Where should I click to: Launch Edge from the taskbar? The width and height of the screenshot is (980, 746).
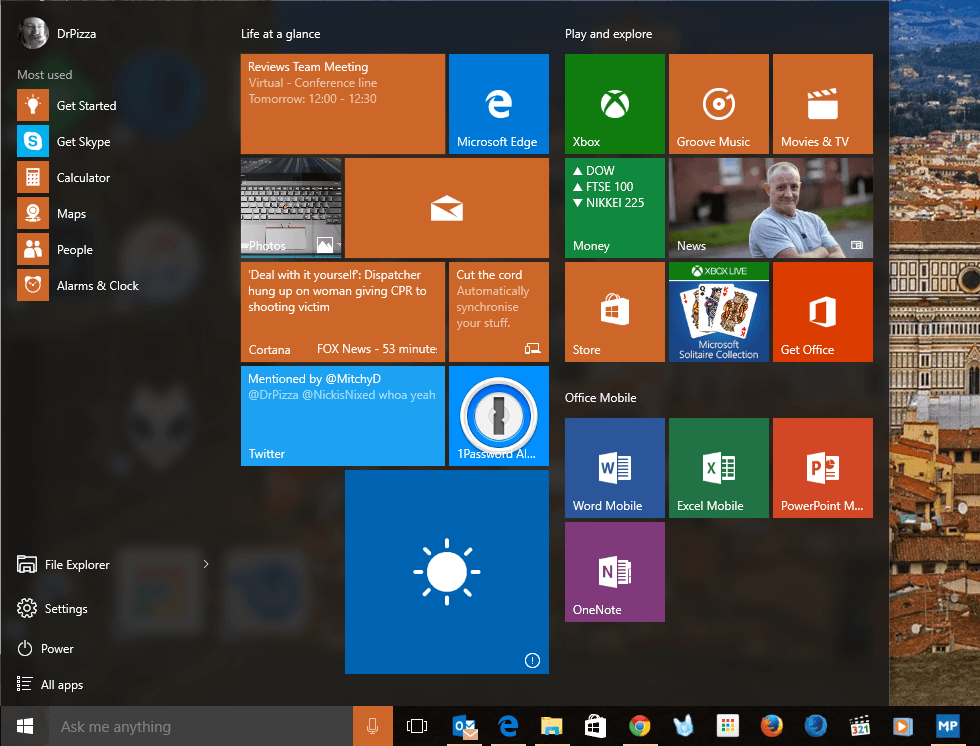click(x=508, y=726)
